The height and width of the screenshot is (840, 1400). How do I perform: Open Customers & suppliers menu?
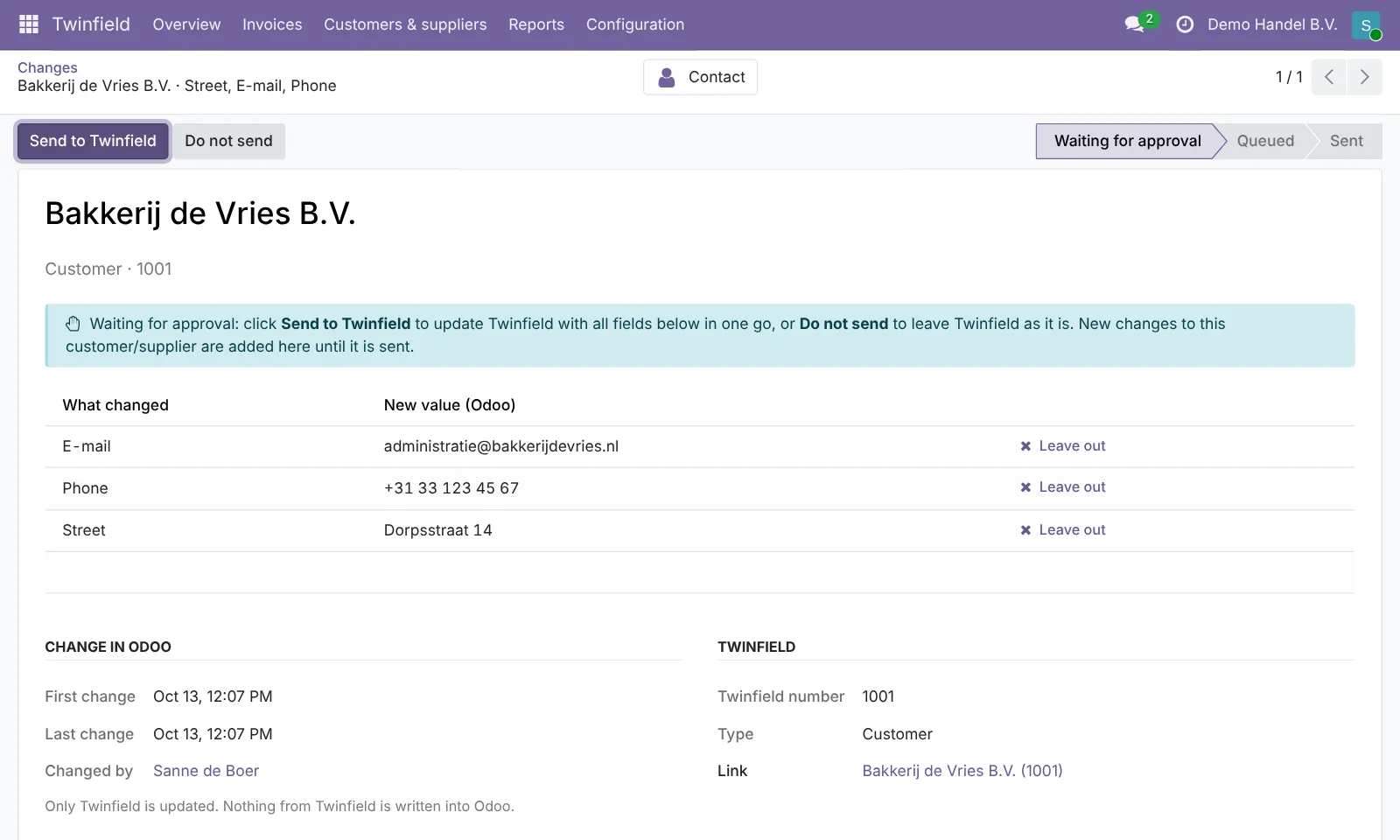point(405,24)
